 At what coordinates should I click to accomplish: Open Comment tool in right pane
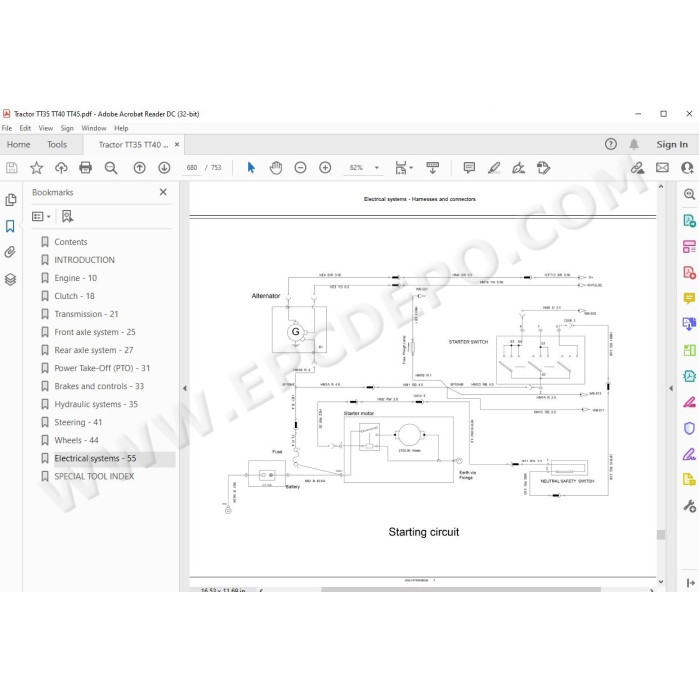click(x=689, y=298)
